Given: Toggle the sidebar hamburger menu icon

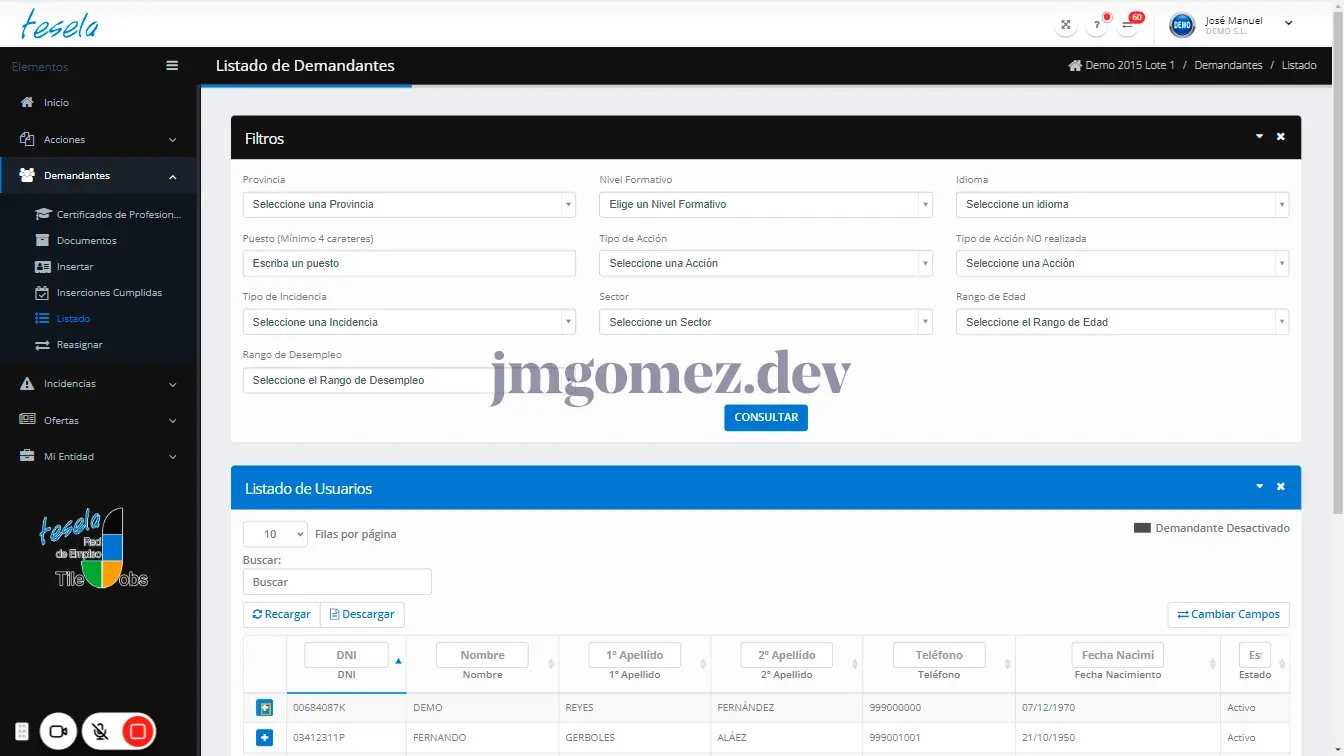Looking at the screenshot, I should [172, 66].
